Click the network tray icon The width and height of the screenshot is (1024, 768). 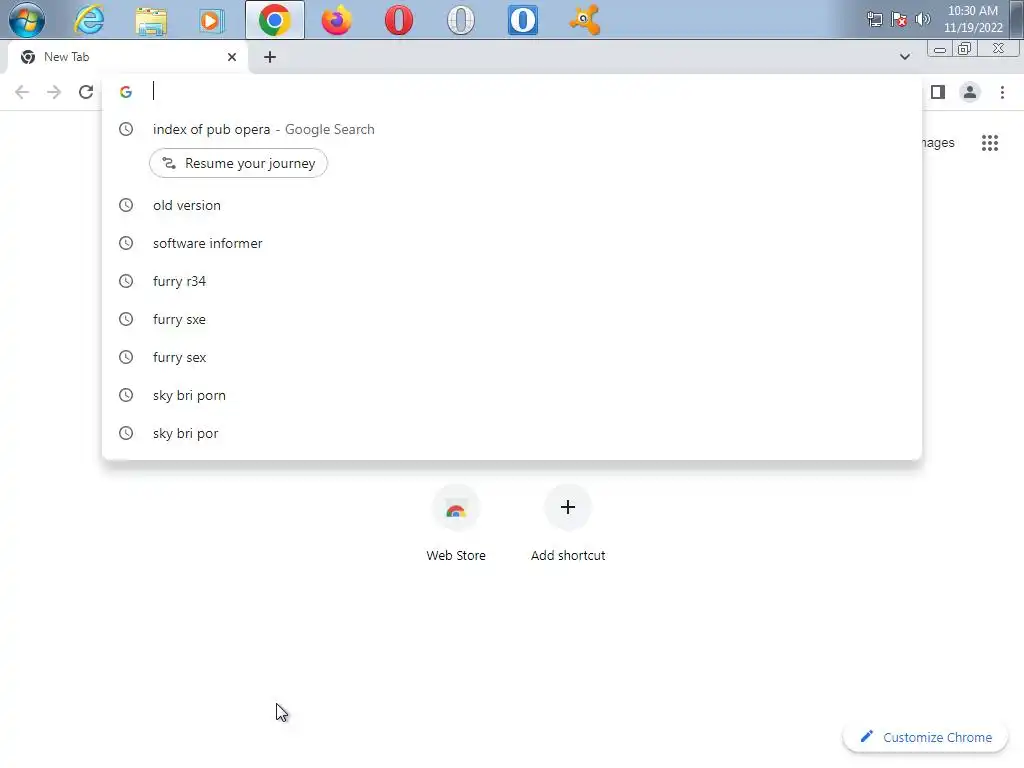pos(874,20)
